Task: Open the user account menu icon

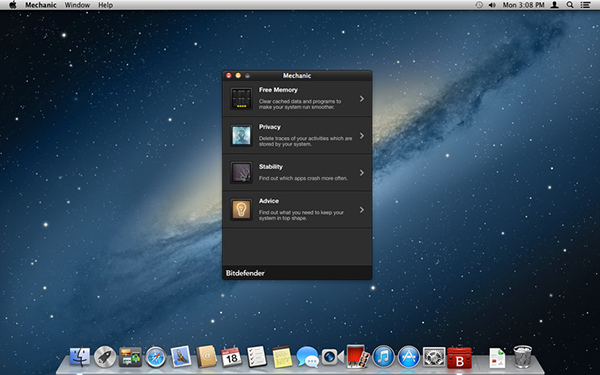Action: coord(554,5)
